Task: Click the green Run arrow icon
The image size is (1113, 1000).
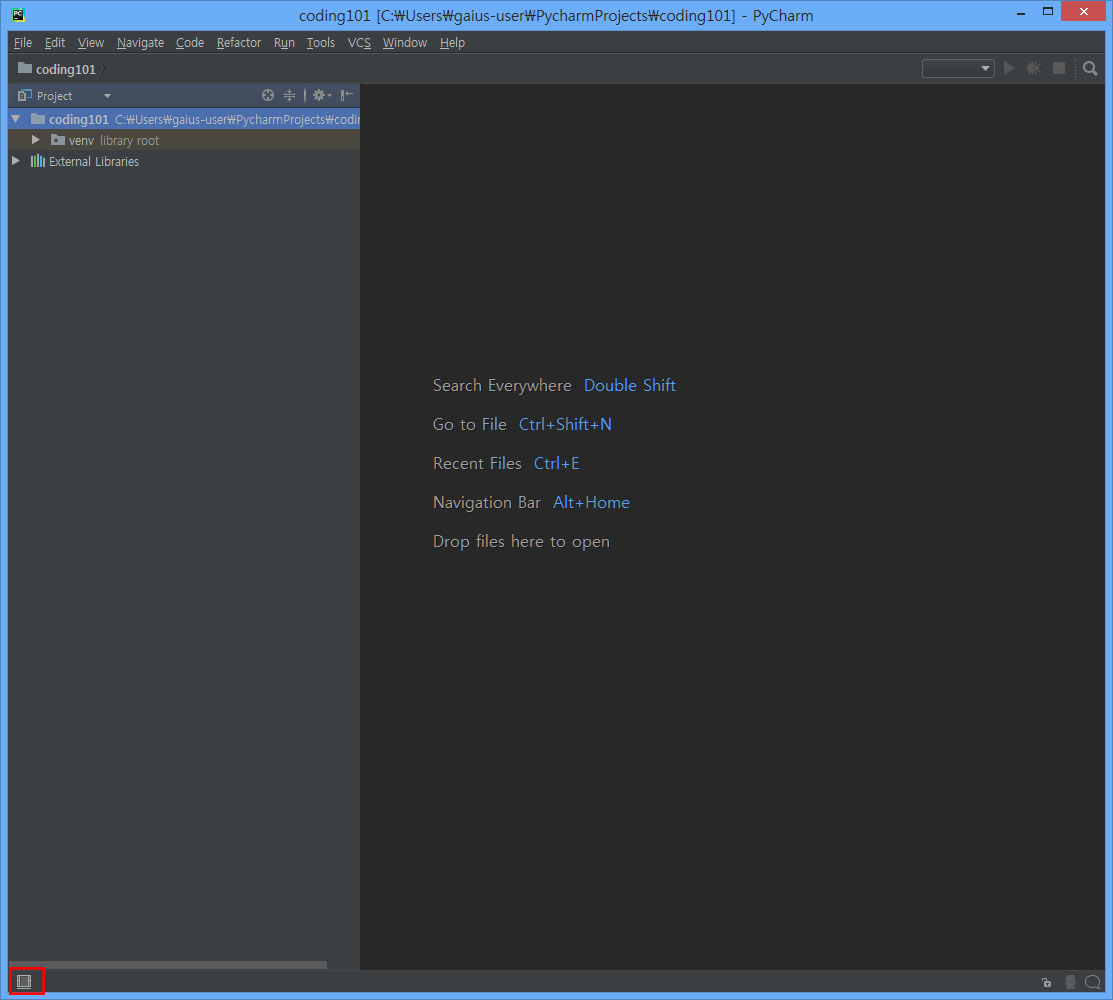Action: (x=1009, y=68)
